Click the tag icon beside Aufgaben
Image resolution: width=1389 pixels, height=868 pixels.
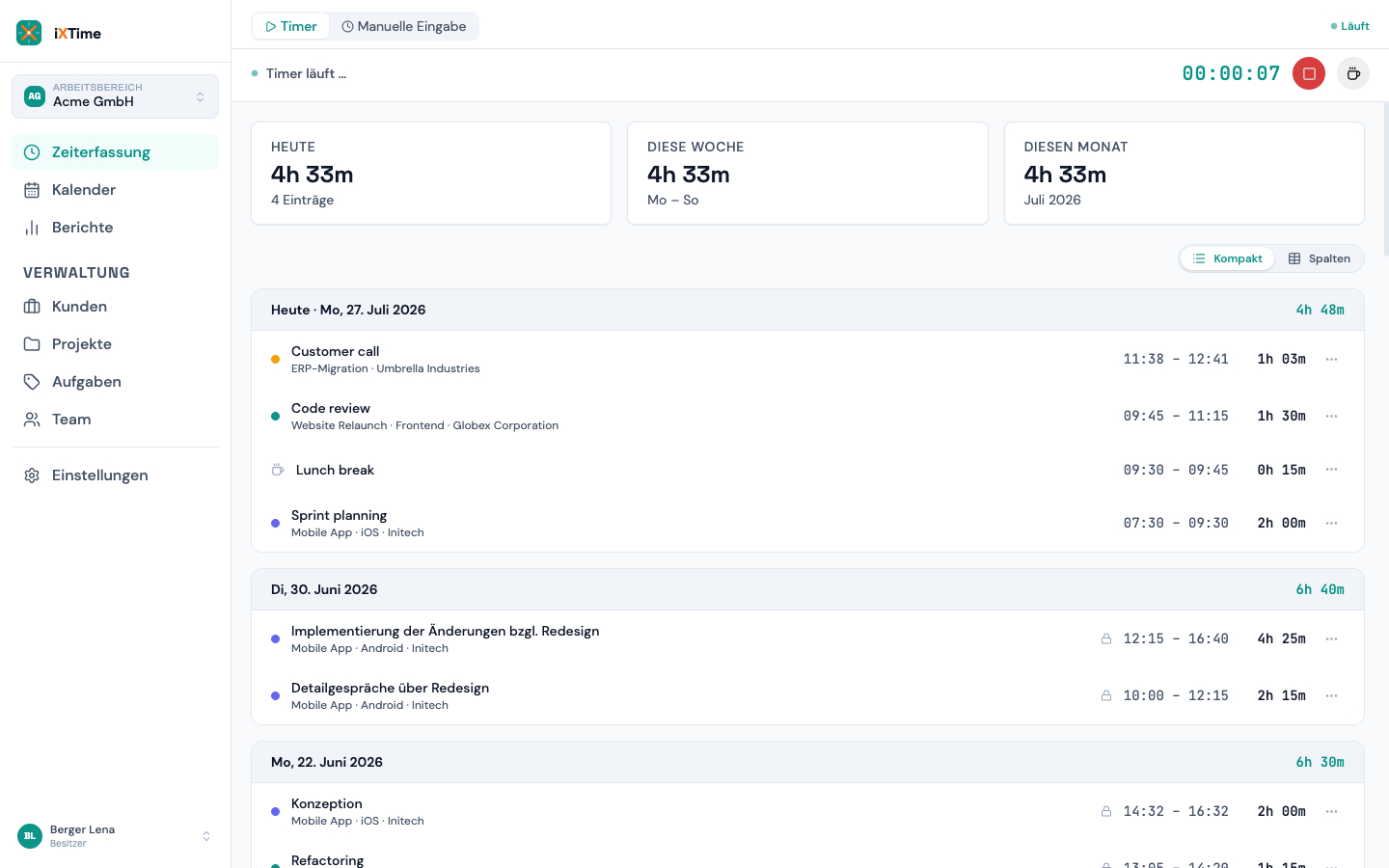32,382
